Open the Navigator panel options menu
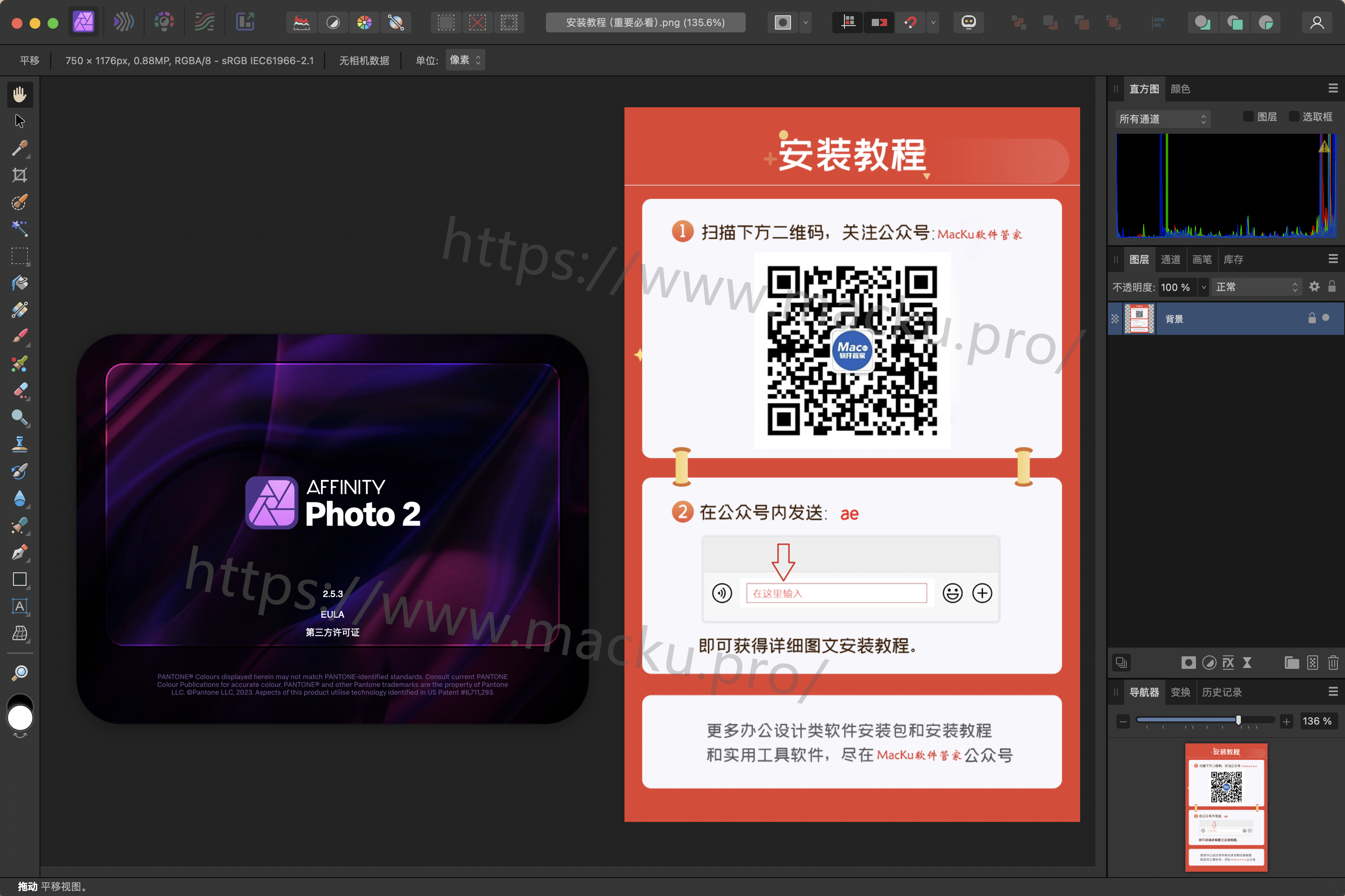Image resolution: width=1345 pixels, height=896 pixels. [x=1333, y=691]
